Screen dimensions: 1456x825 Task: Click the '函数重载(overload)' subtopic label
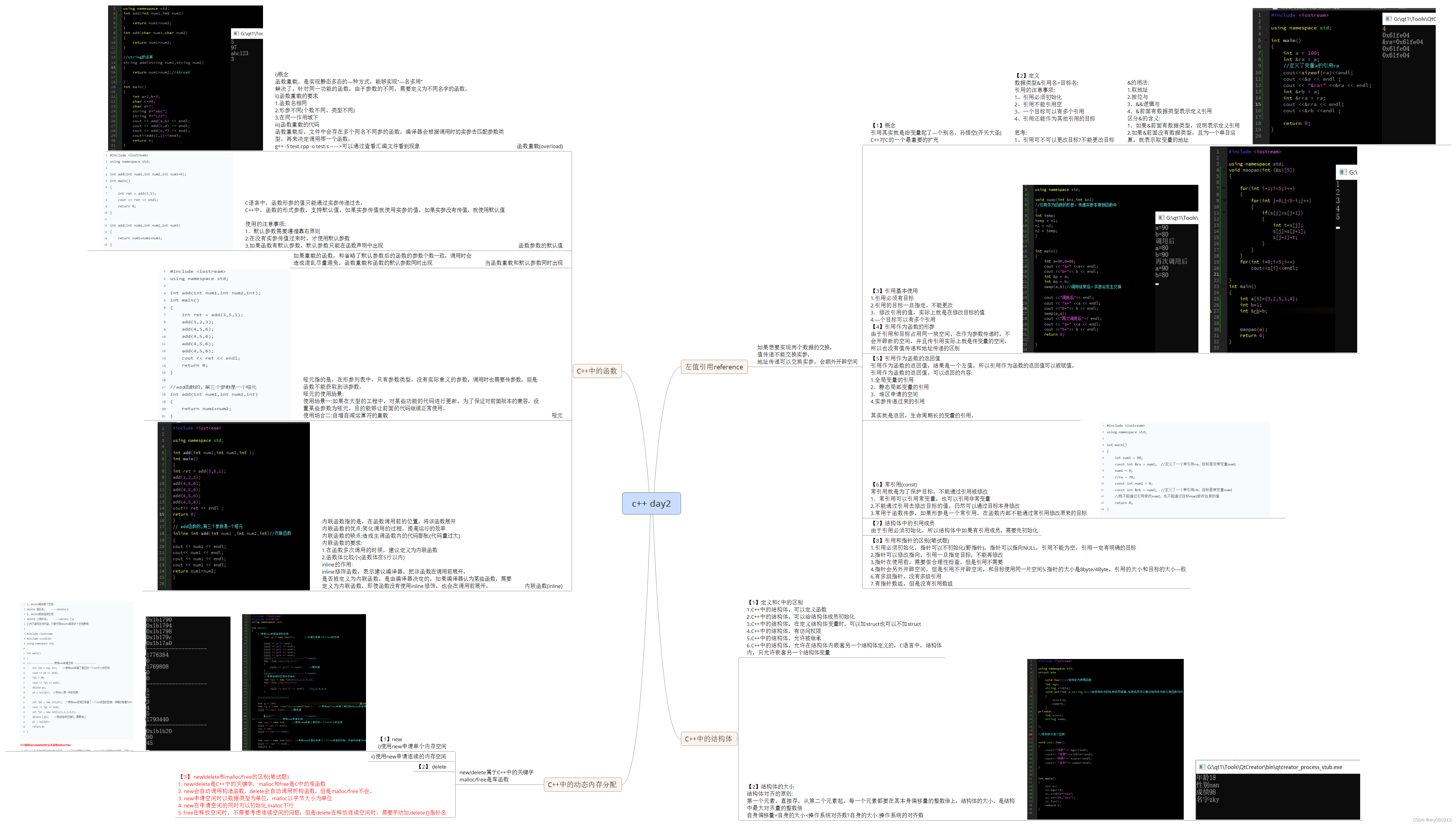(539, 146)
